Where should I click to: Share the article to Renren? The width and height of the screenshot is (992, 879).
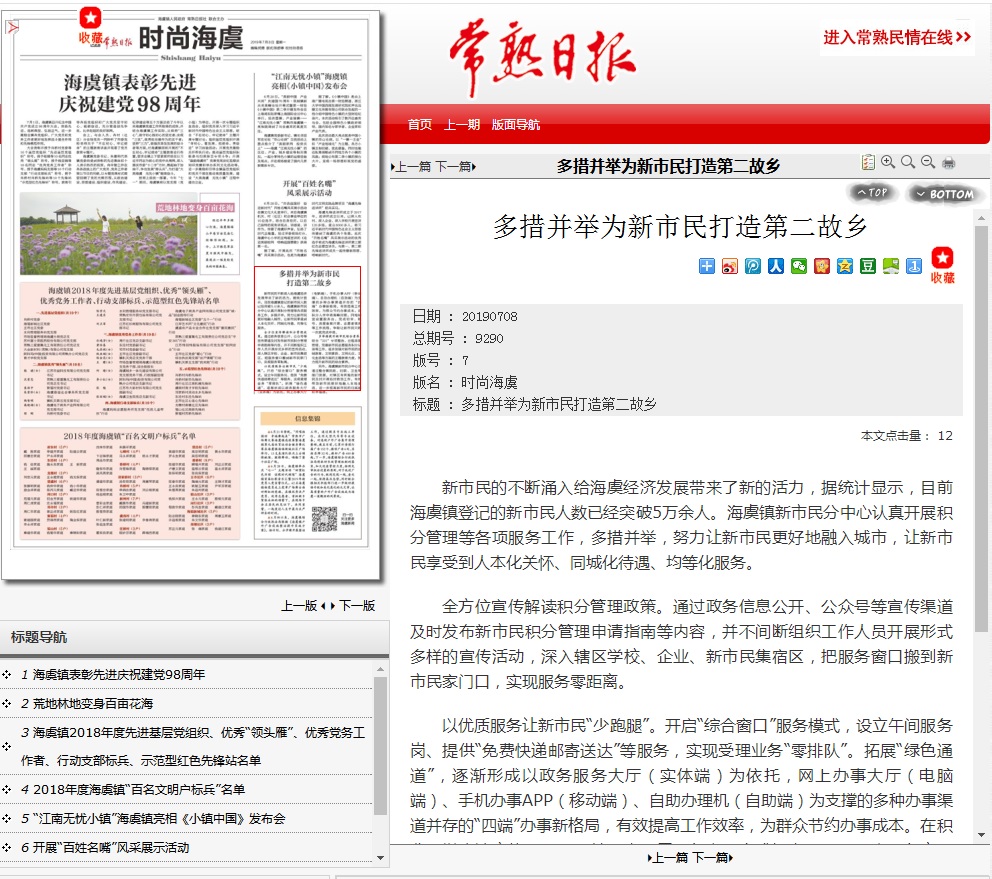776,266
